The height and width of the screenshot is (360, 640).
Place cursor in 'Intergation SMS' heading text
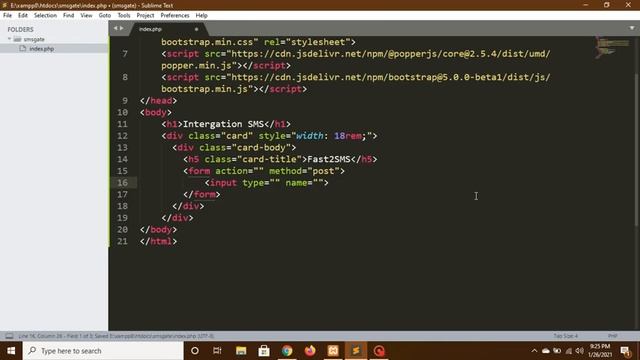223,124
